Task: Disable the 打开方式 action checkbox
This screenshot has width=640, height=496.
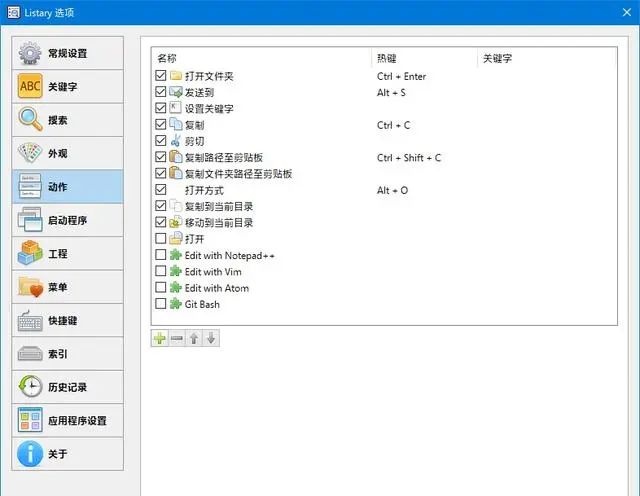Action: click(161, 190)
